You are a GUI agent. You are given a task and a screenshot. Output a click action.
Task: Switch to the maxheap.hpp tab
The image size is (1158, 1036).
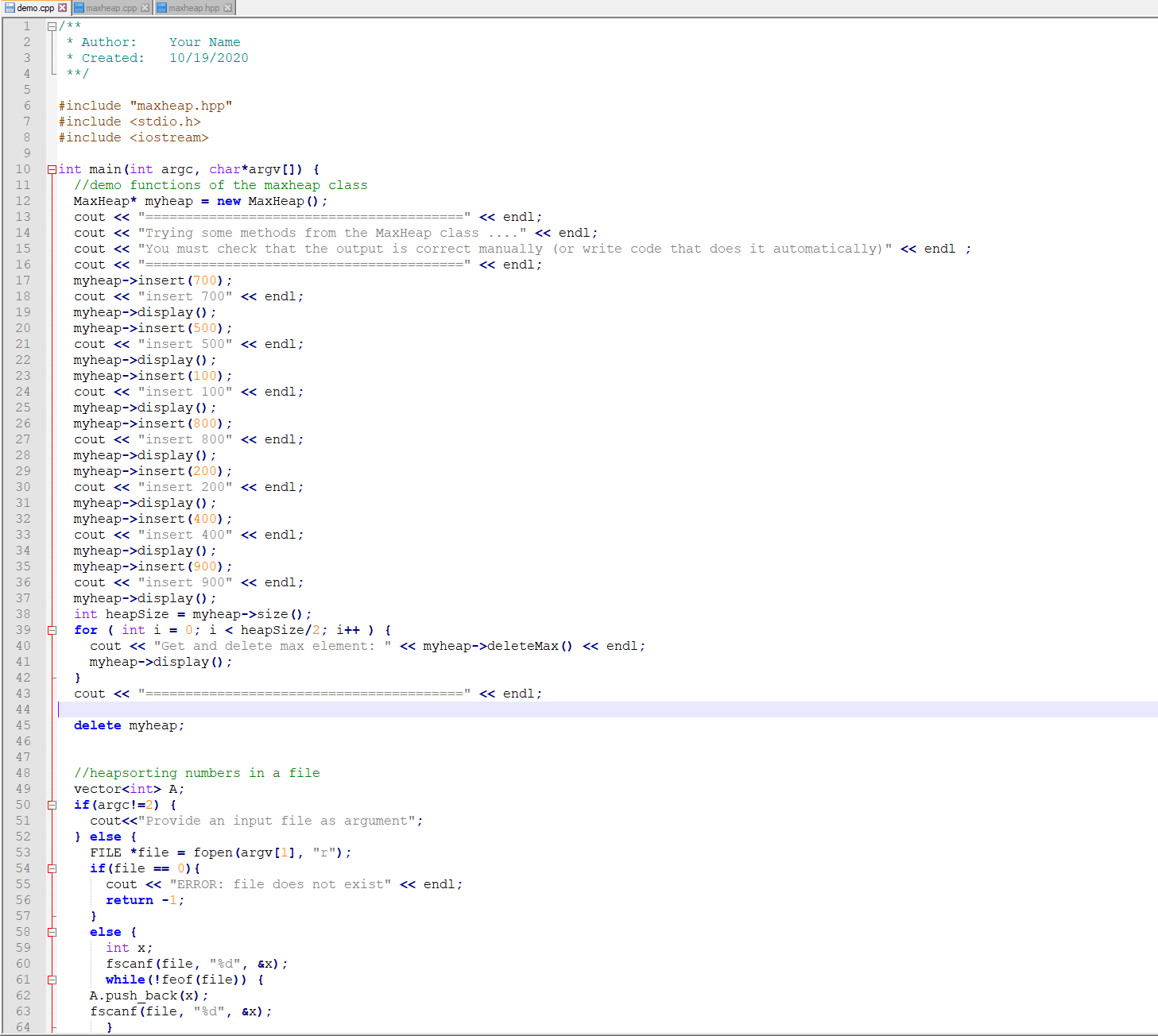194,8
